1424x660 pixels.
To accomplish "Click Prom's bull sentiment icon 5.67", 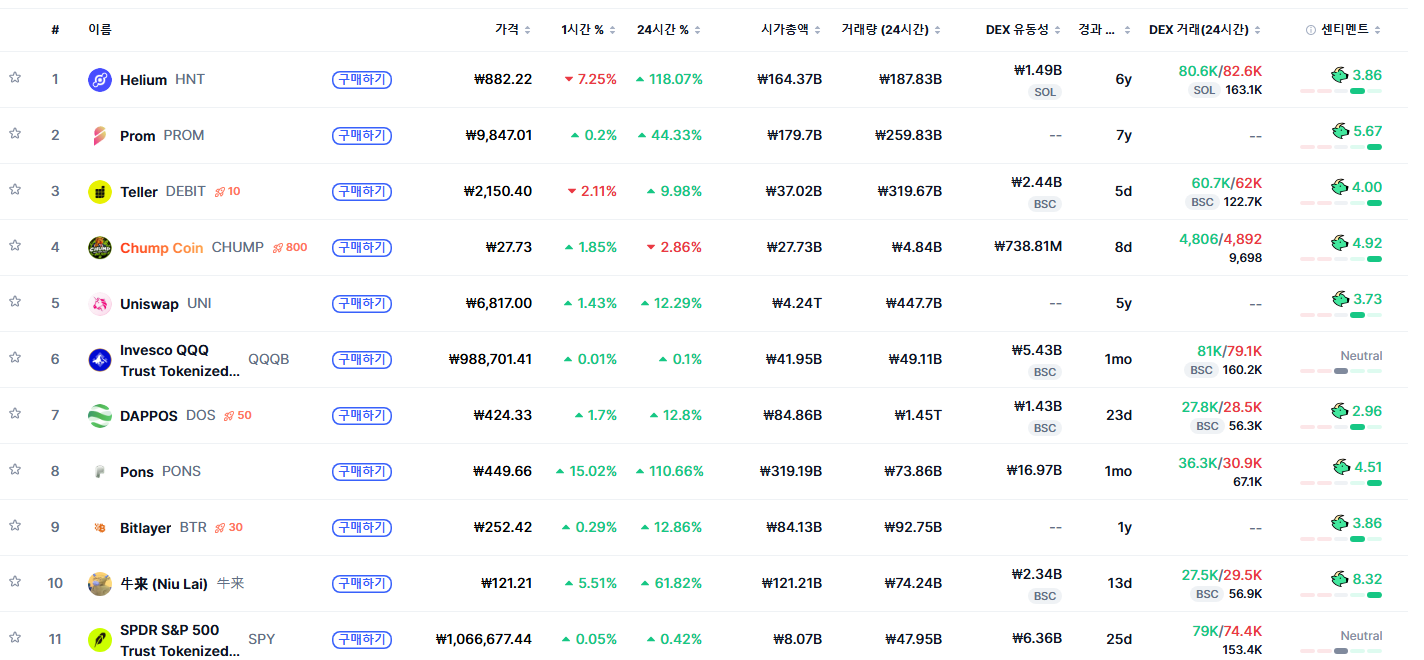I will (1340, 130).
